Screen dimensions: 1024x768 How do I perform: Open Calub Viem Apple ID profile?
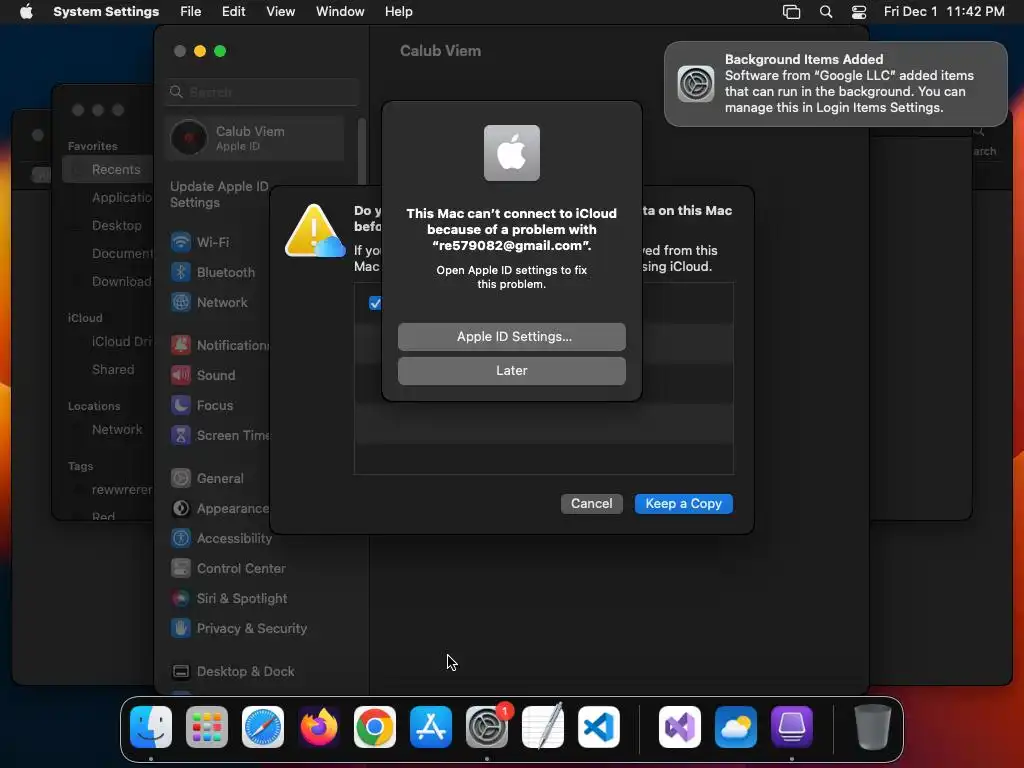255,138
